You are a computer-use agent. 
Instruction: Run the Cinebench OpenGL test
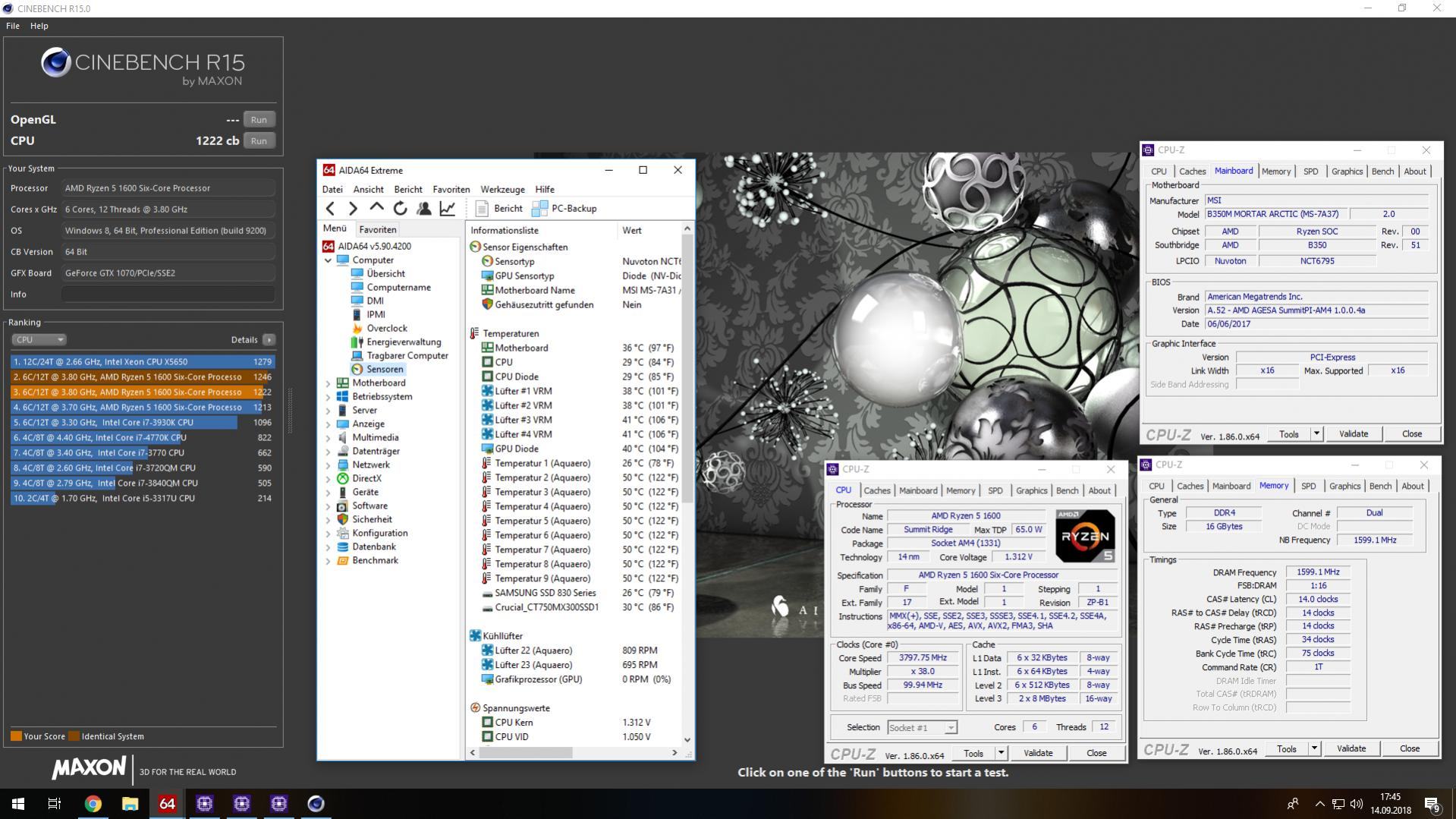click(x=259, y=120)
